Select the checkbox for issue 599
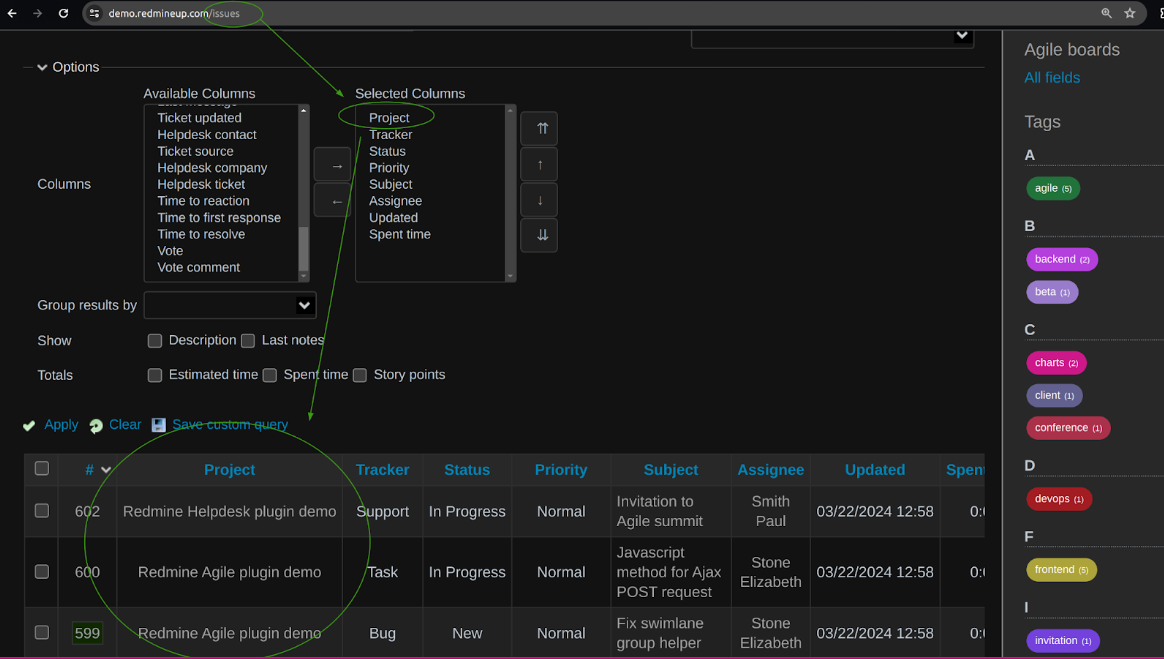The image size is (1164, 659). 42,632
